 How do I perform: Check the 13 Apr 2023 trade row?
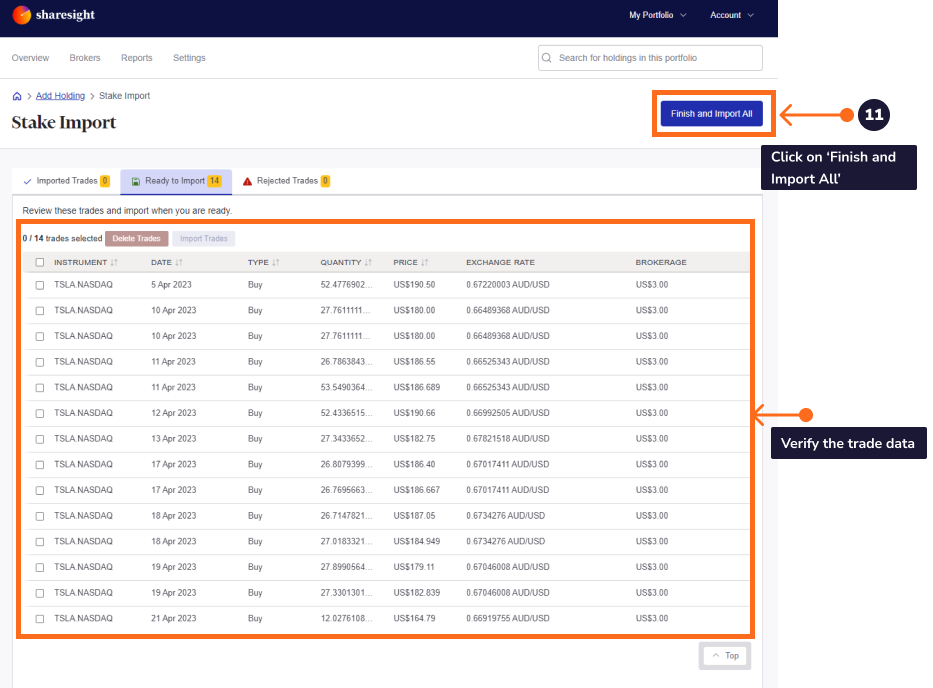[40, 439]
